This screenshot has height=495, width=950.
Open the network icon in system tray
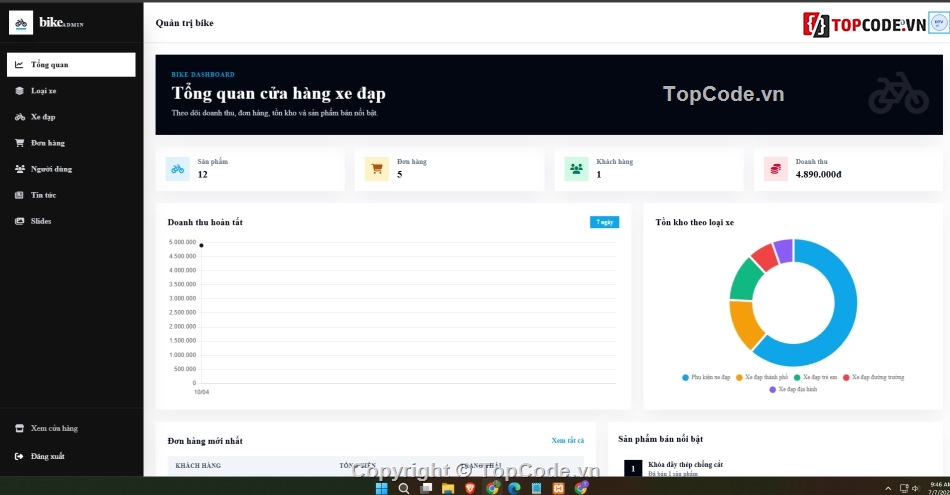point(904,488)
